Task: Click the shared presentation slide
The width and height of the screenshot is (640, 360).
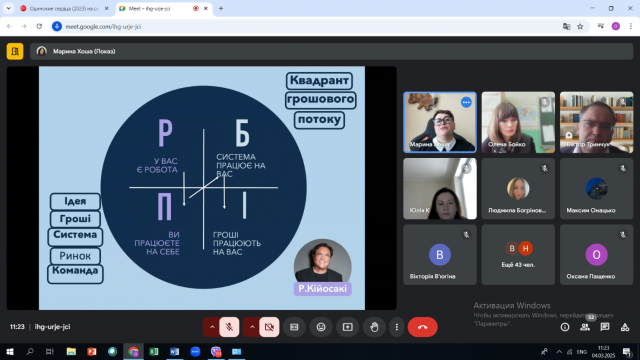Action: click(x=202, y=188)
